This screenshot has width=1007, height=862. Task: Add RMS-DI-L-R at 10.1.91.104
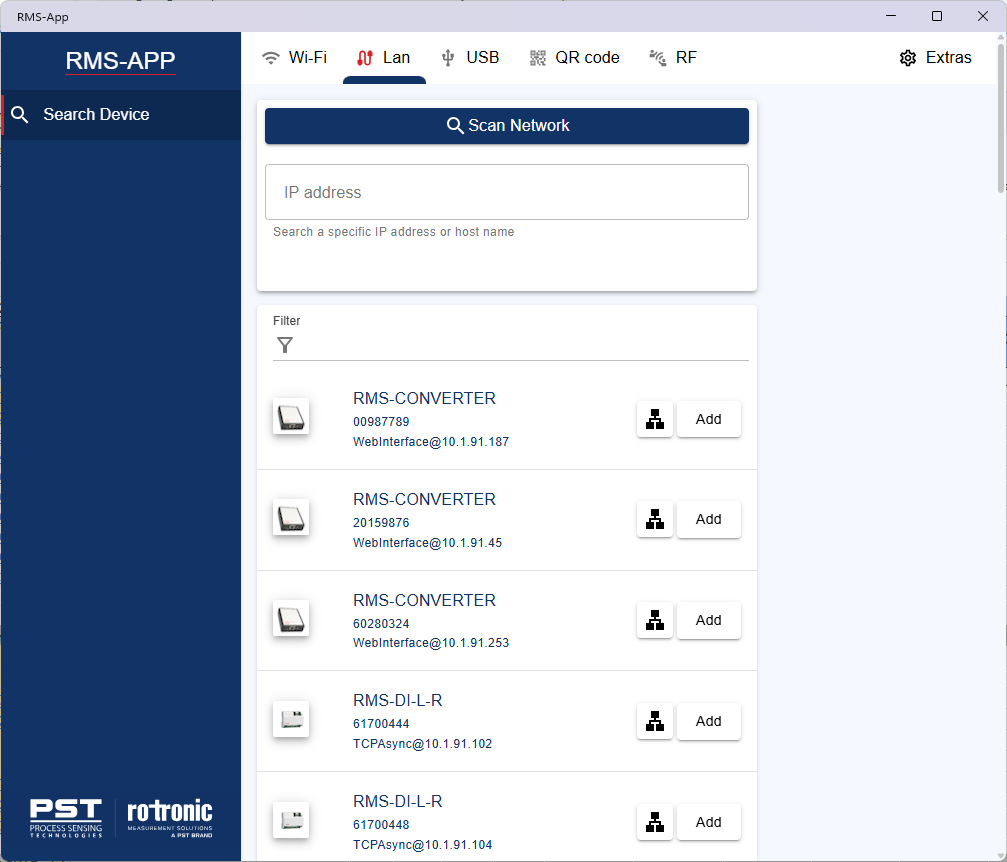point(708,823)
